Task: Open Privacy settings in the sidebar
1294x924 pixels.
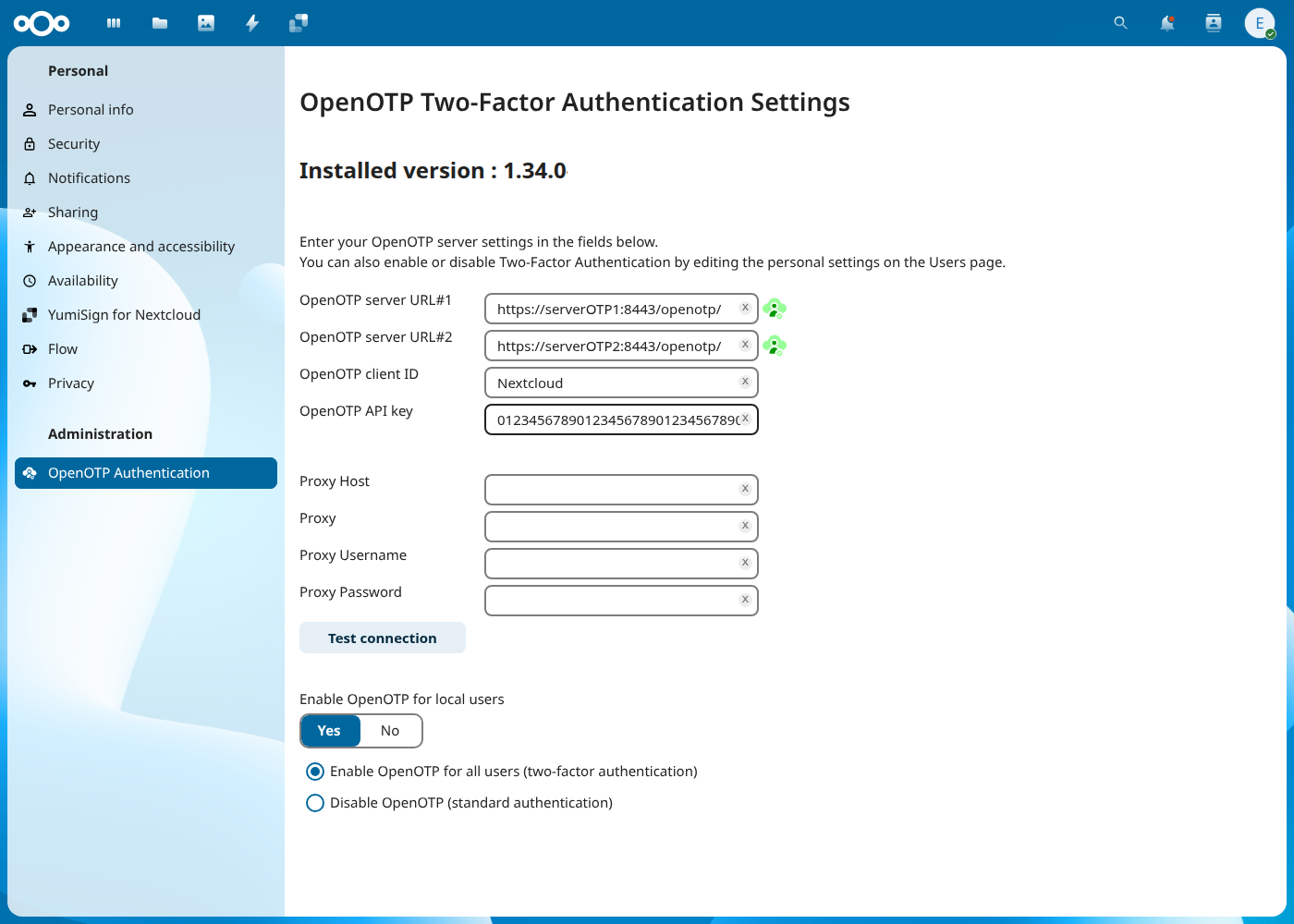Action: [146, 383]
